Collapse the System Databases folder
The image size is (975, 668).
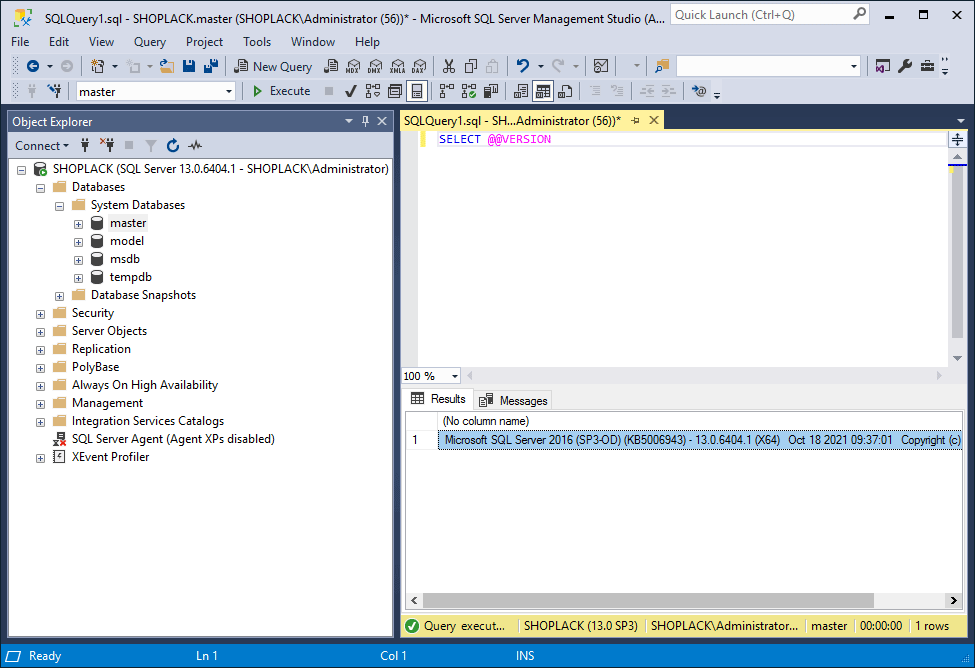(x=60, y=206)
